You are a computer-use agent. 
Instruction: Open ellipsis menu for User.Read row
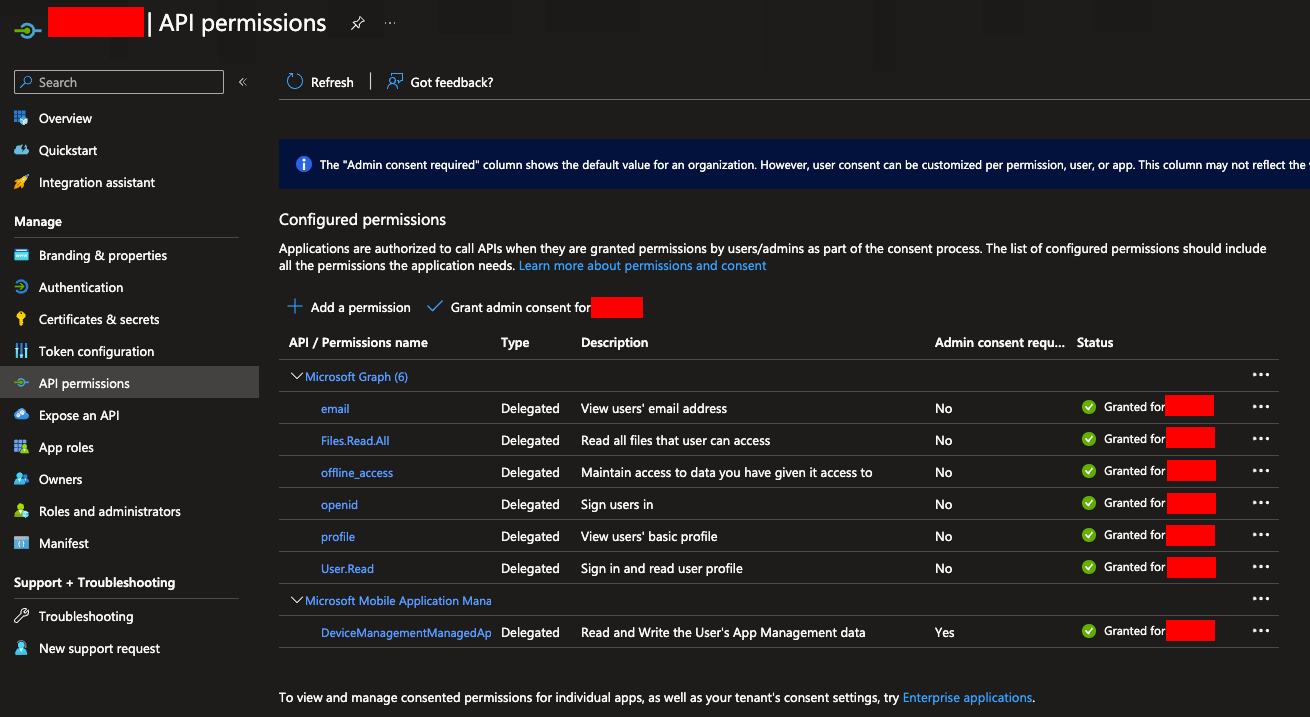click(x=1261, y=567)
